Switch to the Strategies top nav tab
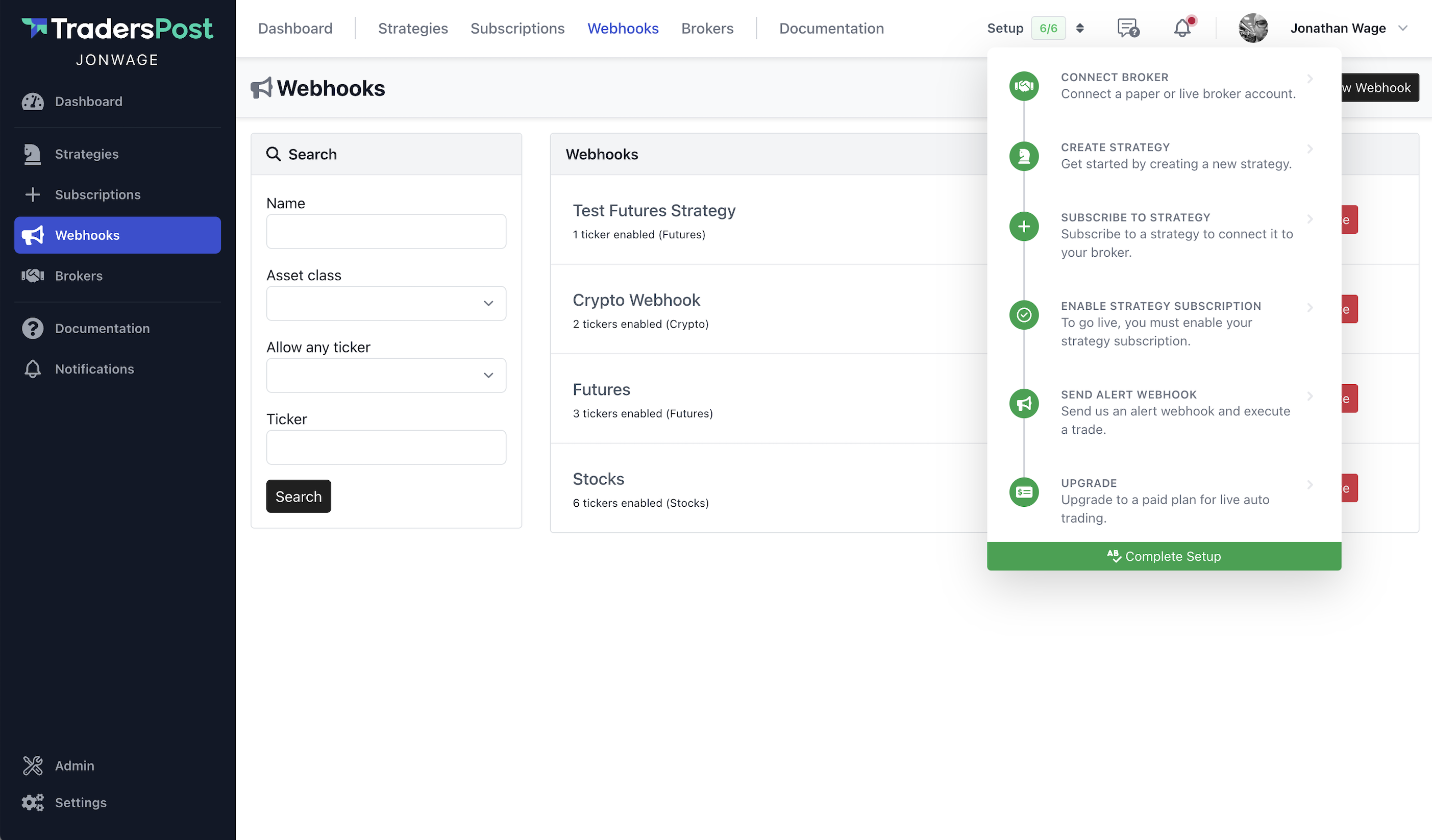 tap(412, 28)
